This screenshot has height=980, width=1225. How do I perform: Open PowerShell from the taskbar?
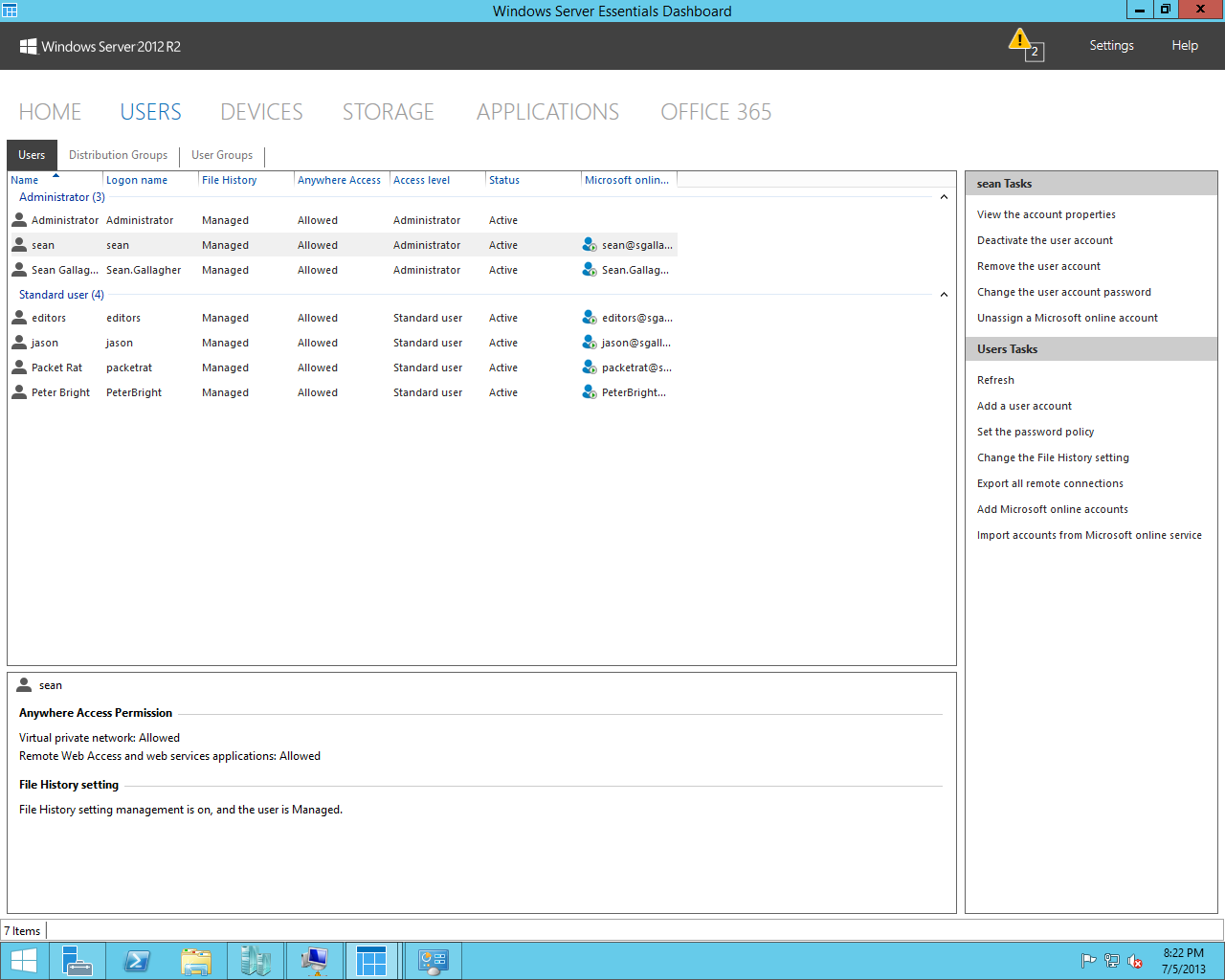tap(136, 960)
